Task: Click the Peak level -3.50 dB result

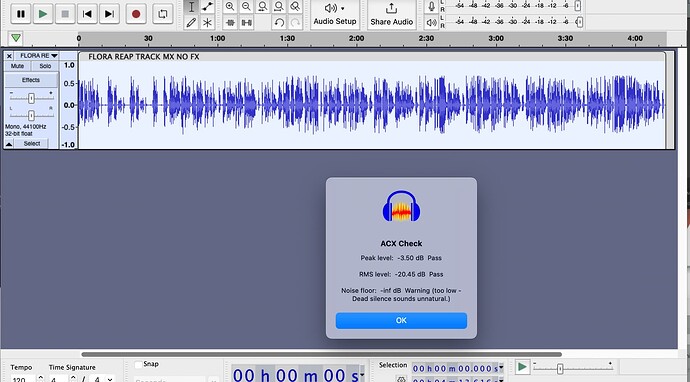Action: pos(401,258)
